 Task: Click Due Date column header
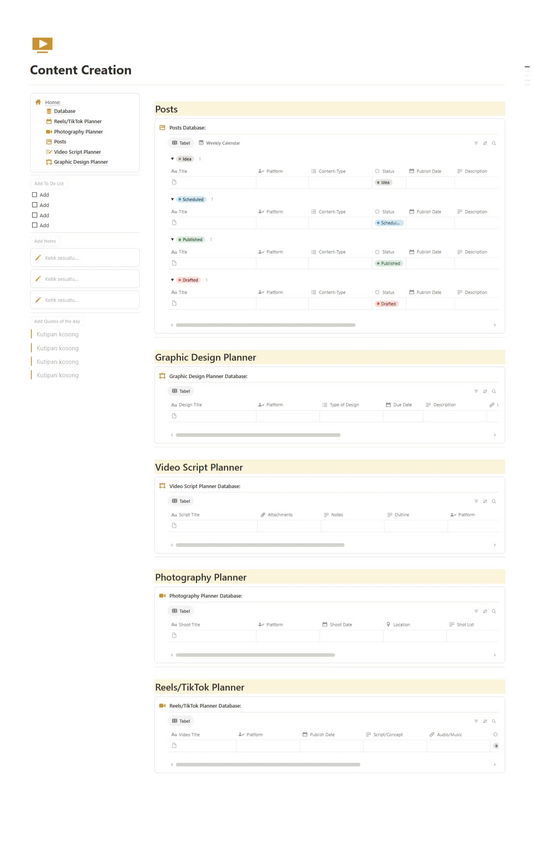pos(399,405)
